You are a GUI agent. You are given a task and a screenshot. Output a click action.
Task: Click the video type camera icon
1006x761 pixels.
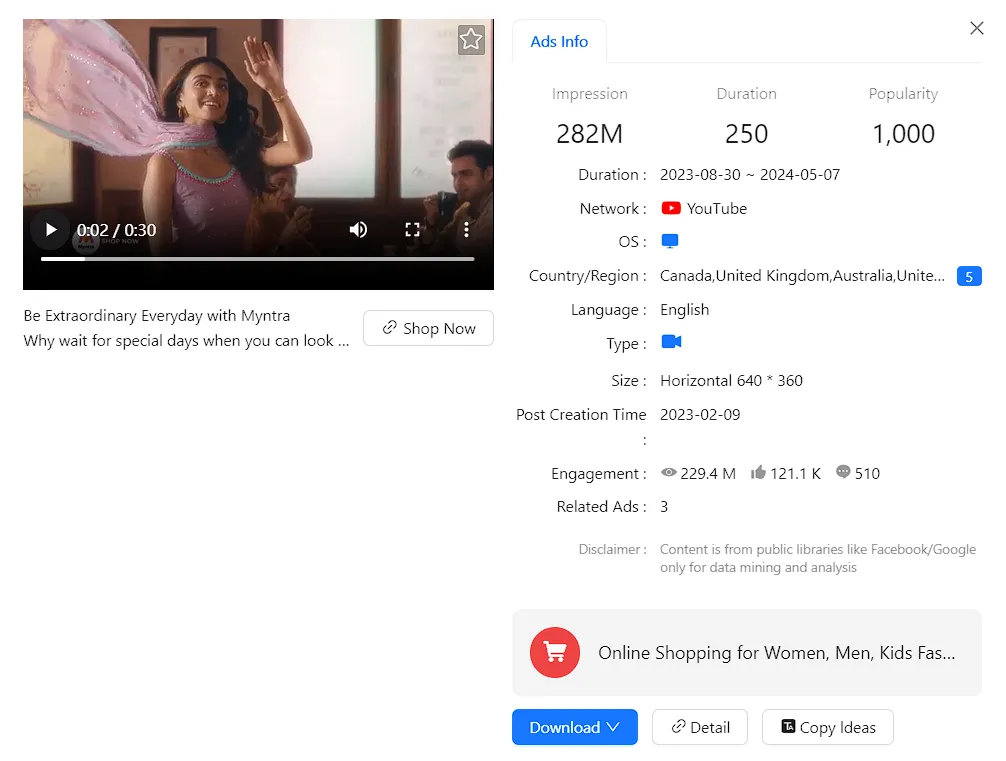click(x=671, y=342)
